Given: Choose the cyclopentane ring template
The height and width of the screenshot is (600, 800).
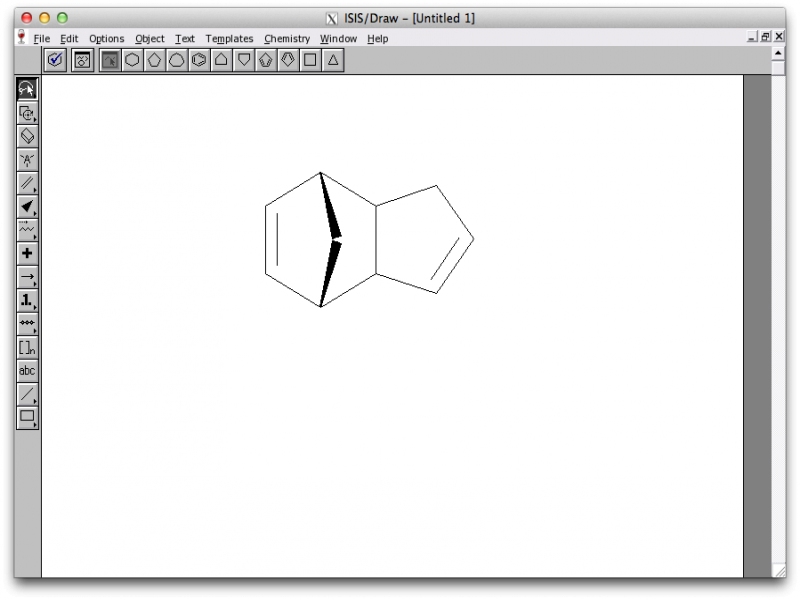Looking at the screenshot, I should click(x=155, y=60).
